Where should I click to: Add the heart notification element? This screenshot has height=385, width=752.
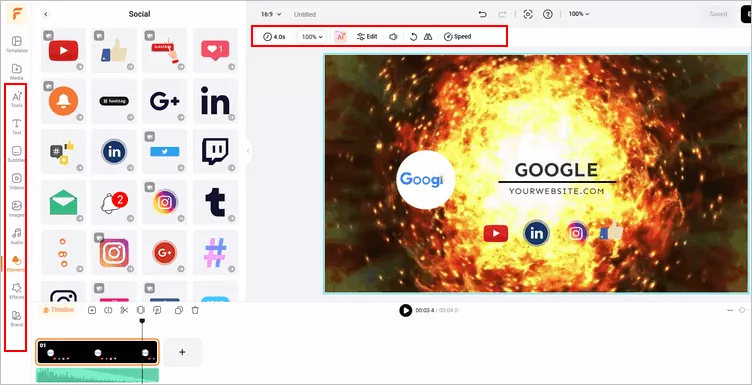coord(215,50)
